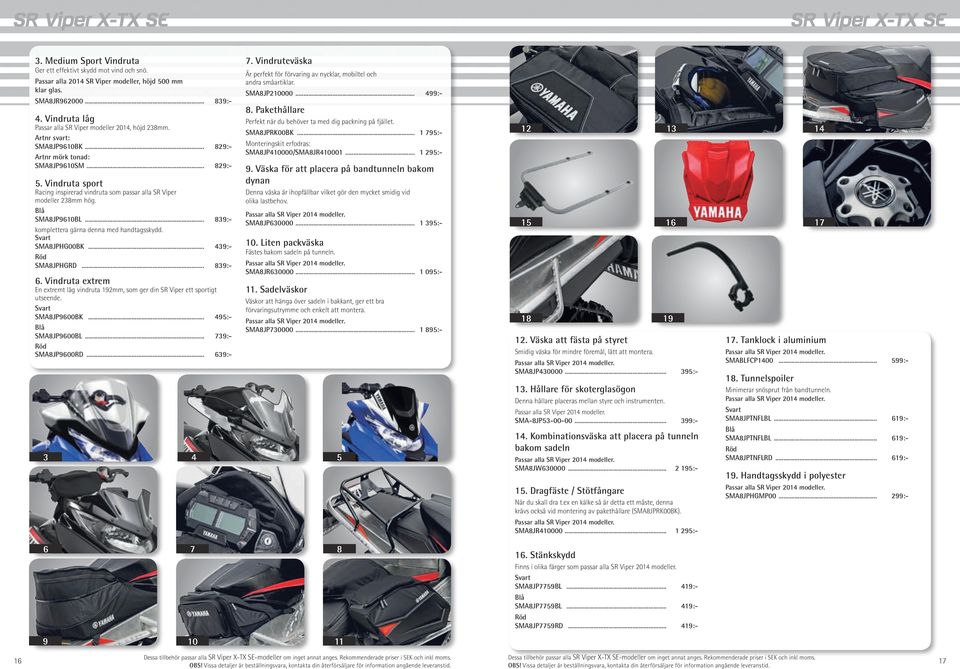The width and height of the screenshot is (960, 669).
Task: Click the price "2 195:-" for Kombinationsväska
Action: click(686, 469)
